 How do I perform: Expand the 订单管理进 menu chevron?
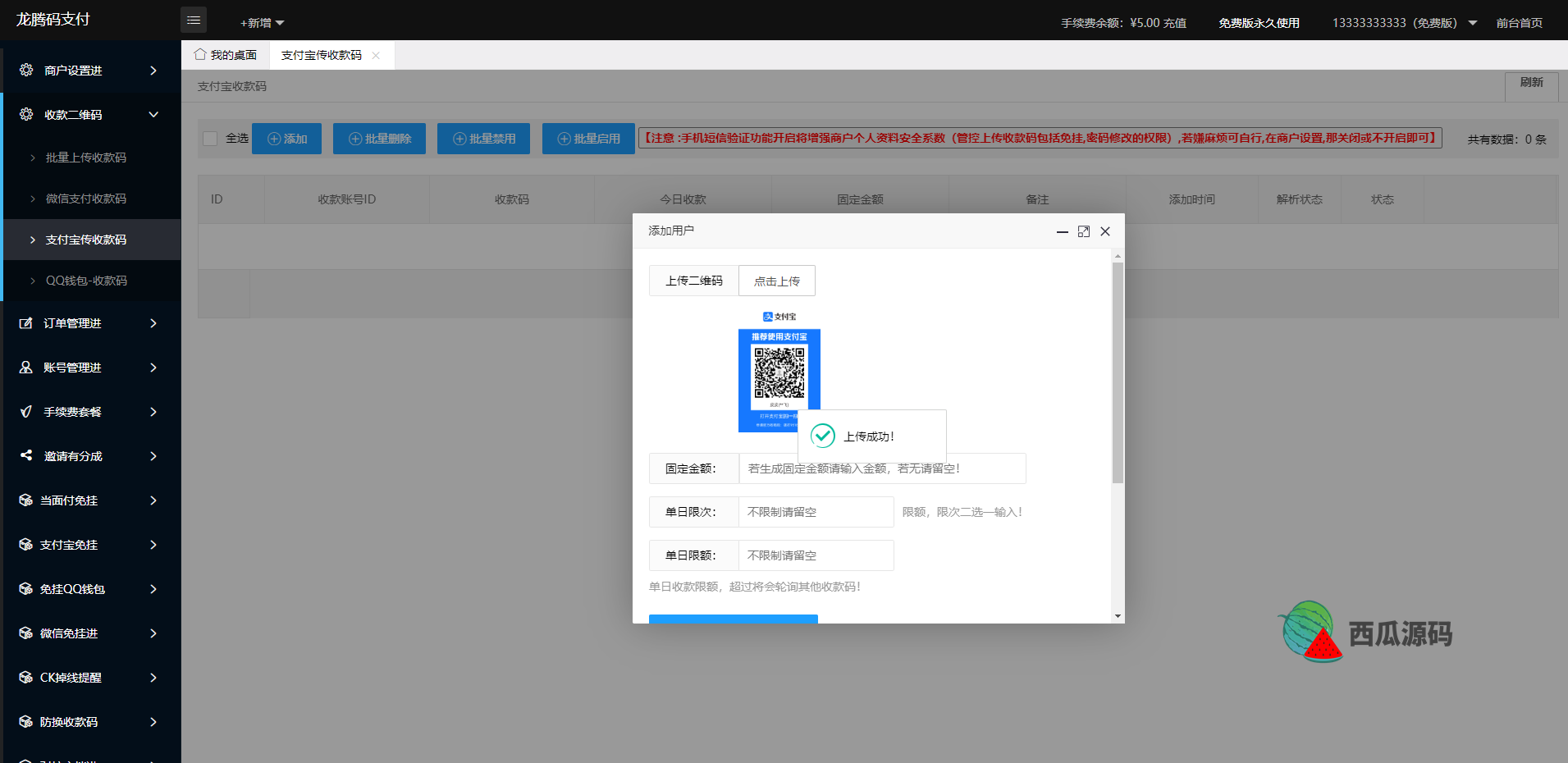point(153,323)
